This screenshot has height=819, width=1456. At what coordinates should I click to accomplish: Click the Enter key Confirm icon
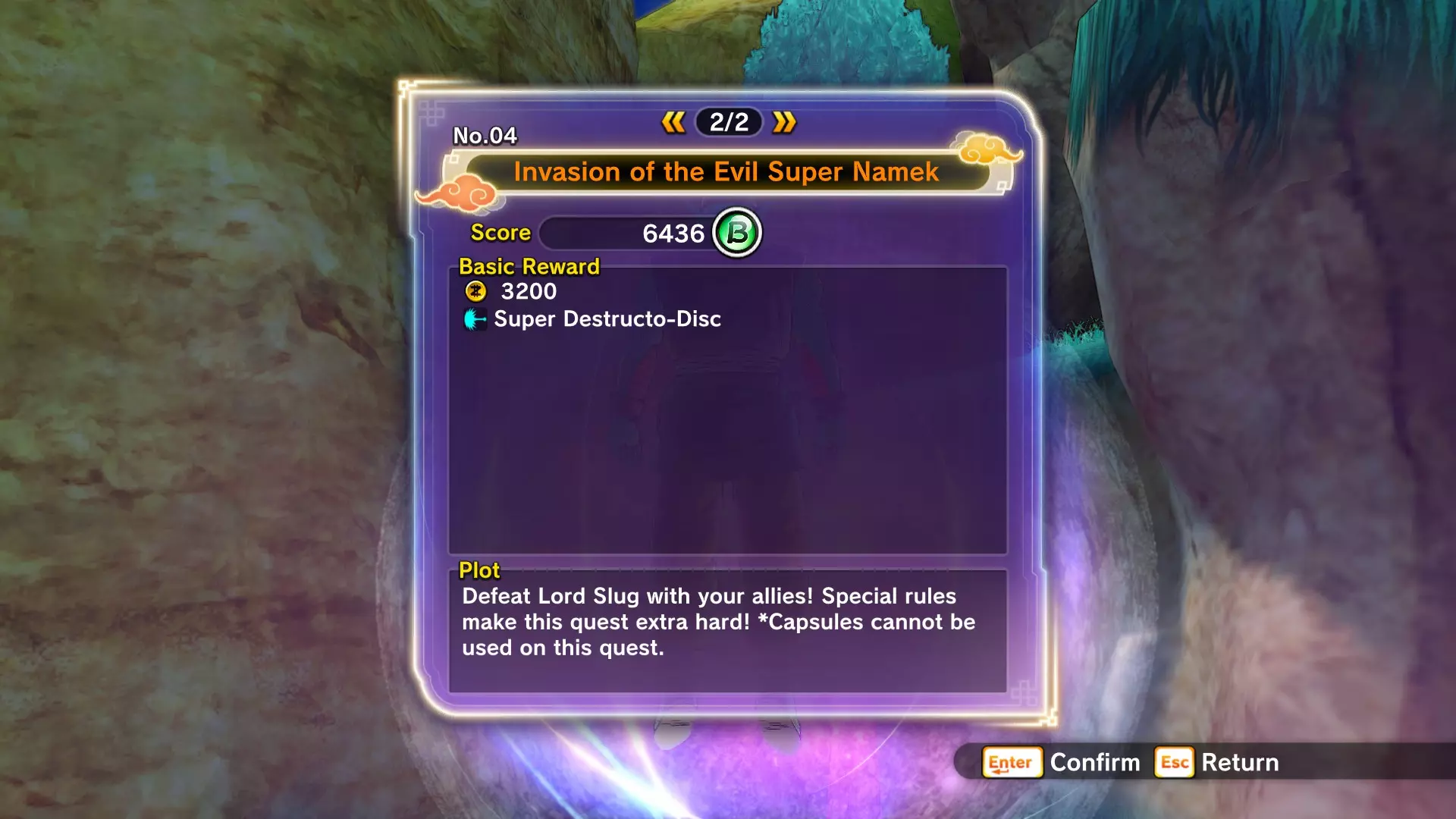pos(1012,762)
